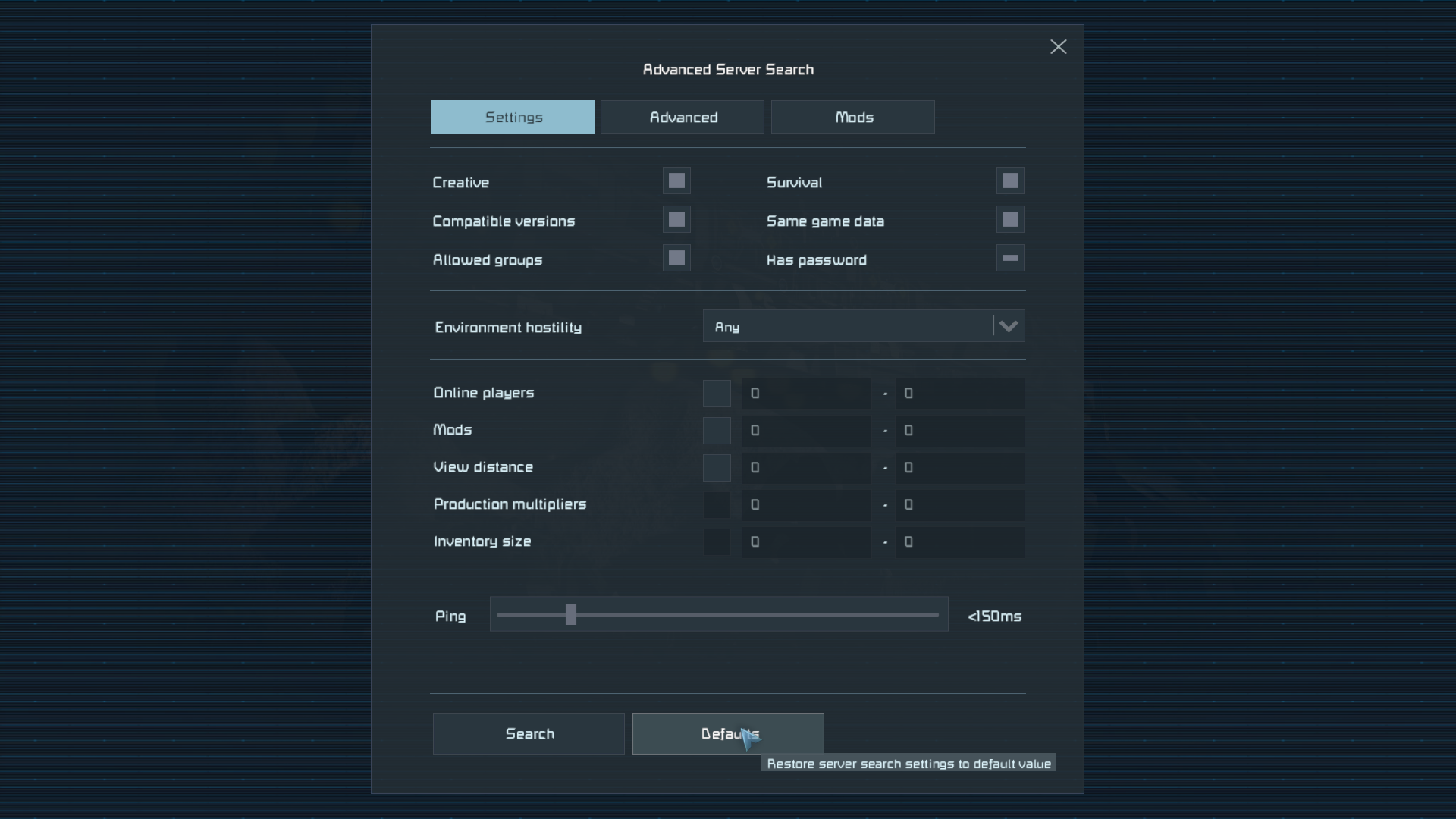Toggle Compatible versions checkbox

[x=676, y=220]
